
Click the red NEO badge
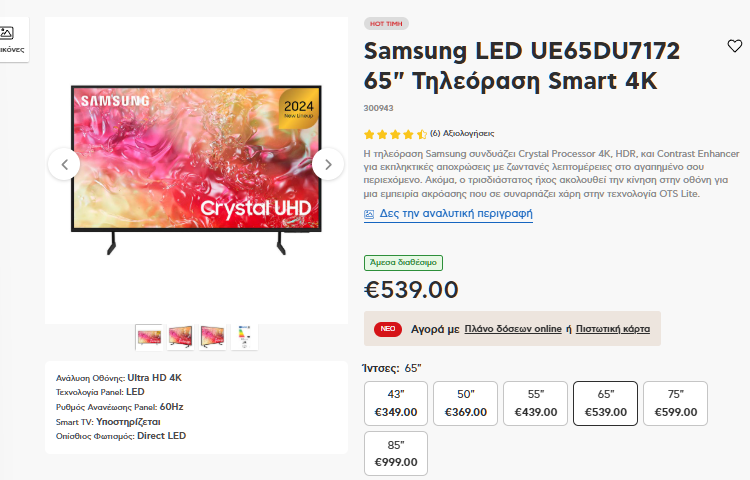[x=387, y=329]
